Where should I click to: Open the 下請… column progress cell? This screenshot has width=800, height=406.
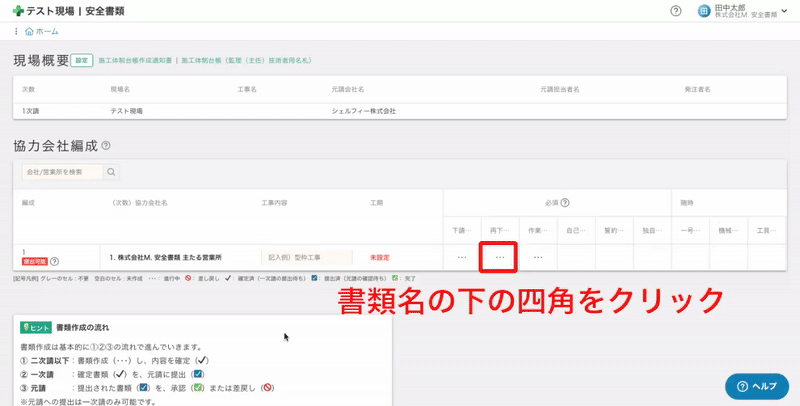[x=462, y=258]
